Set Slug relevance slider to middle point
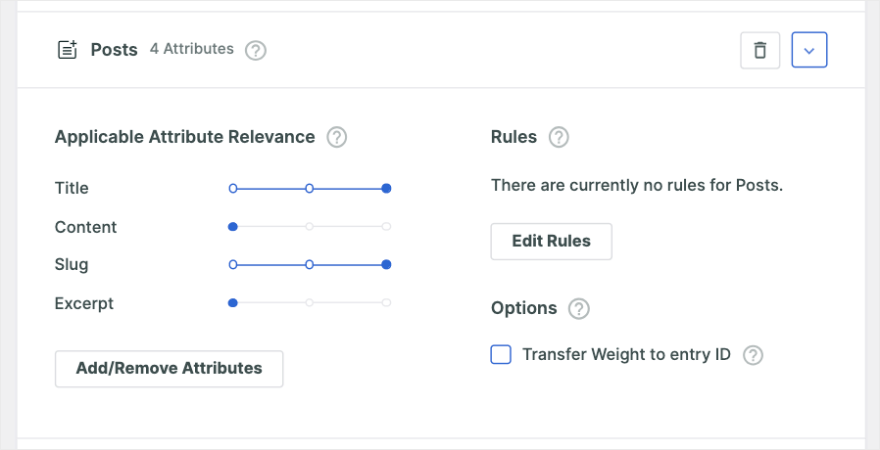The image size is (880, 450). pyautogui.click(x=309, y=265)
